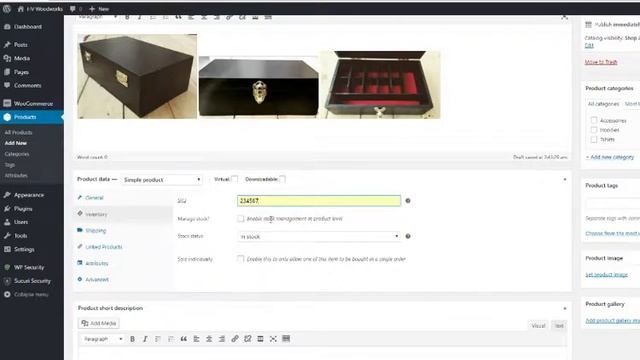Click Add Media for short description
This screenshot has height=360, width=640.
pos(99,323)
